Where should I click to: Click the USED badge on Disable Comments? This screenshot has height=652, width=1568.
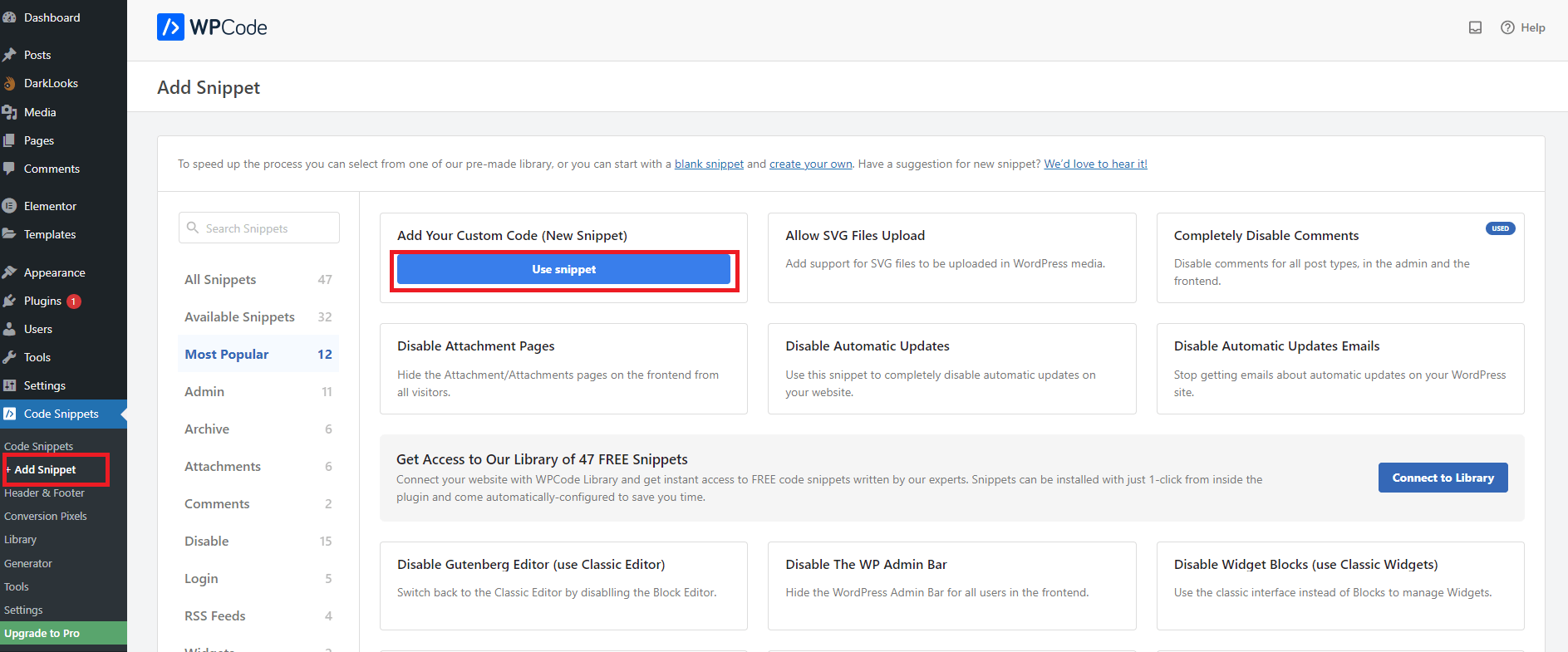[1500, 228]
